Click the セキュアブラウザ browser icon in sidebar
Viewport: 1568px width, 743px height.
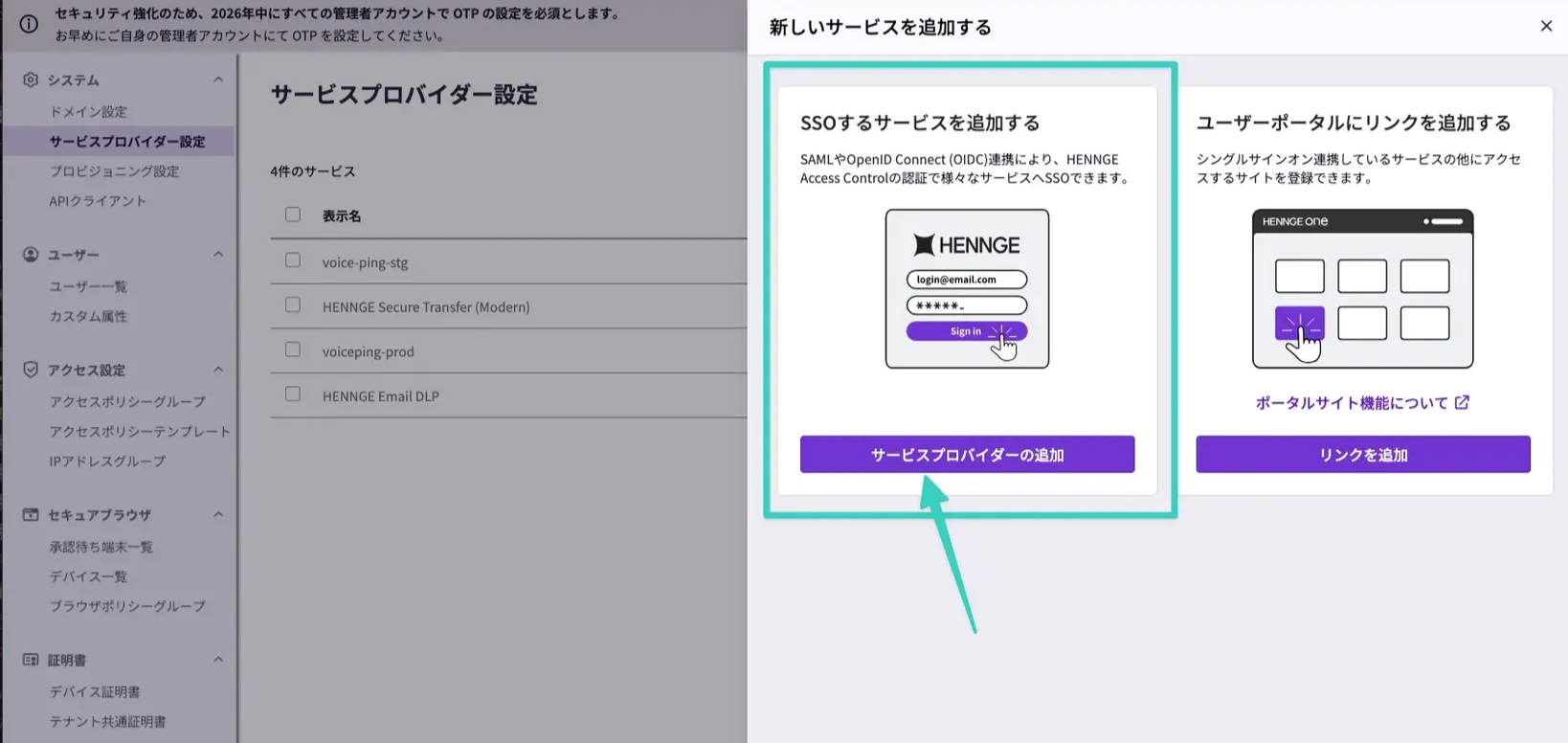[31, 515]
